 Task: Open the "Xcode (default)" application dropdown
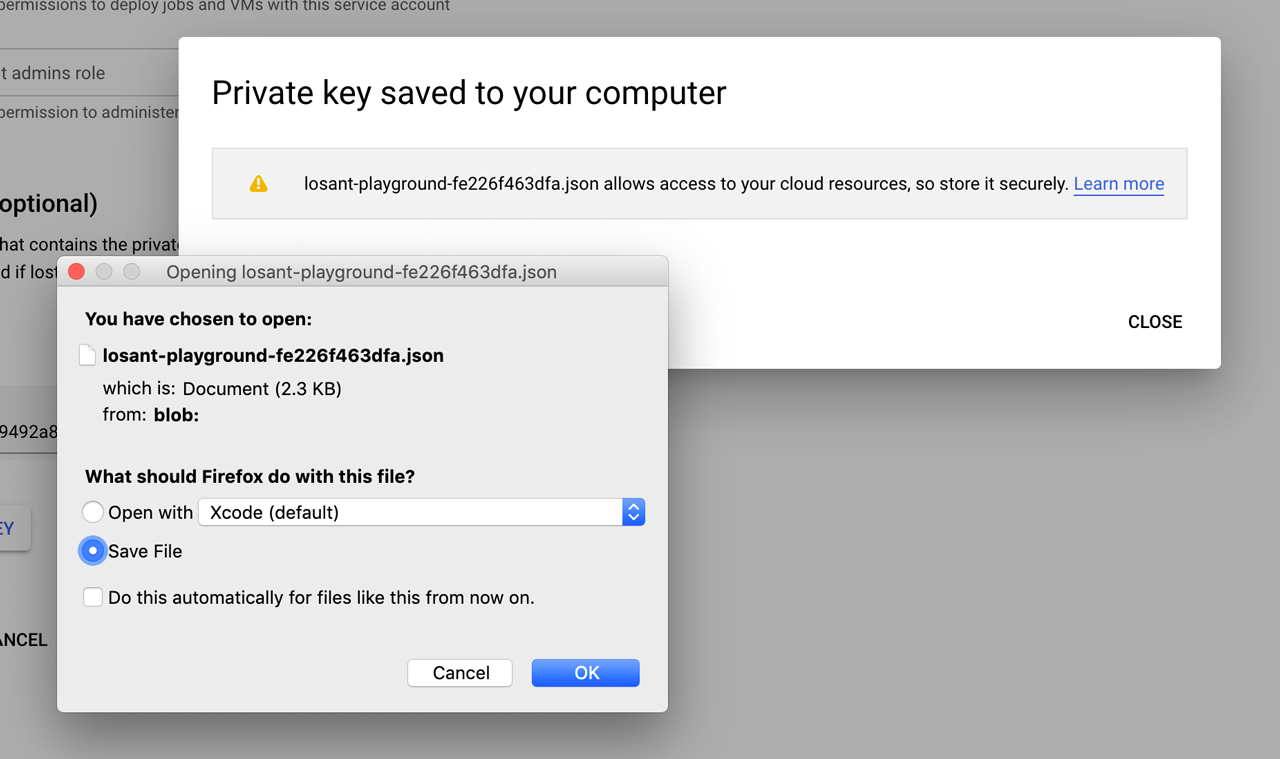pyautogui.click(x=410, y=512)
